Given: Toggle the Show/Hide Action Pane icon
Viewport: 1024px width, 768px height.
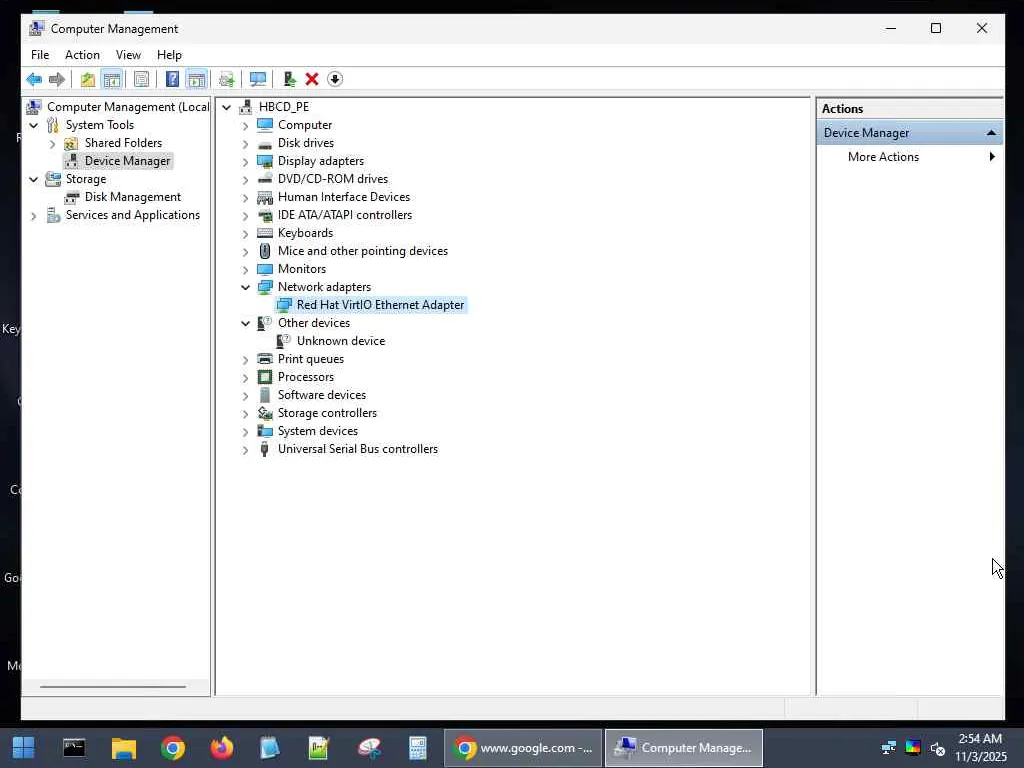Looking at the screenshot, I should click(197, 80).
